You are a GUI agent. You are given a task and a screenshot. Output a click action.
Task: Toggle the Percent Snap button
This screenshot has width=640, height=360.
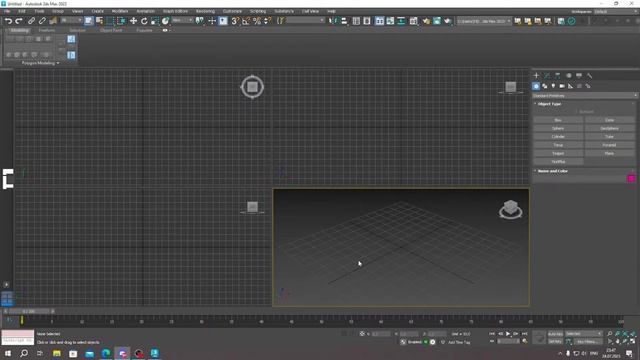click(257, 21)
